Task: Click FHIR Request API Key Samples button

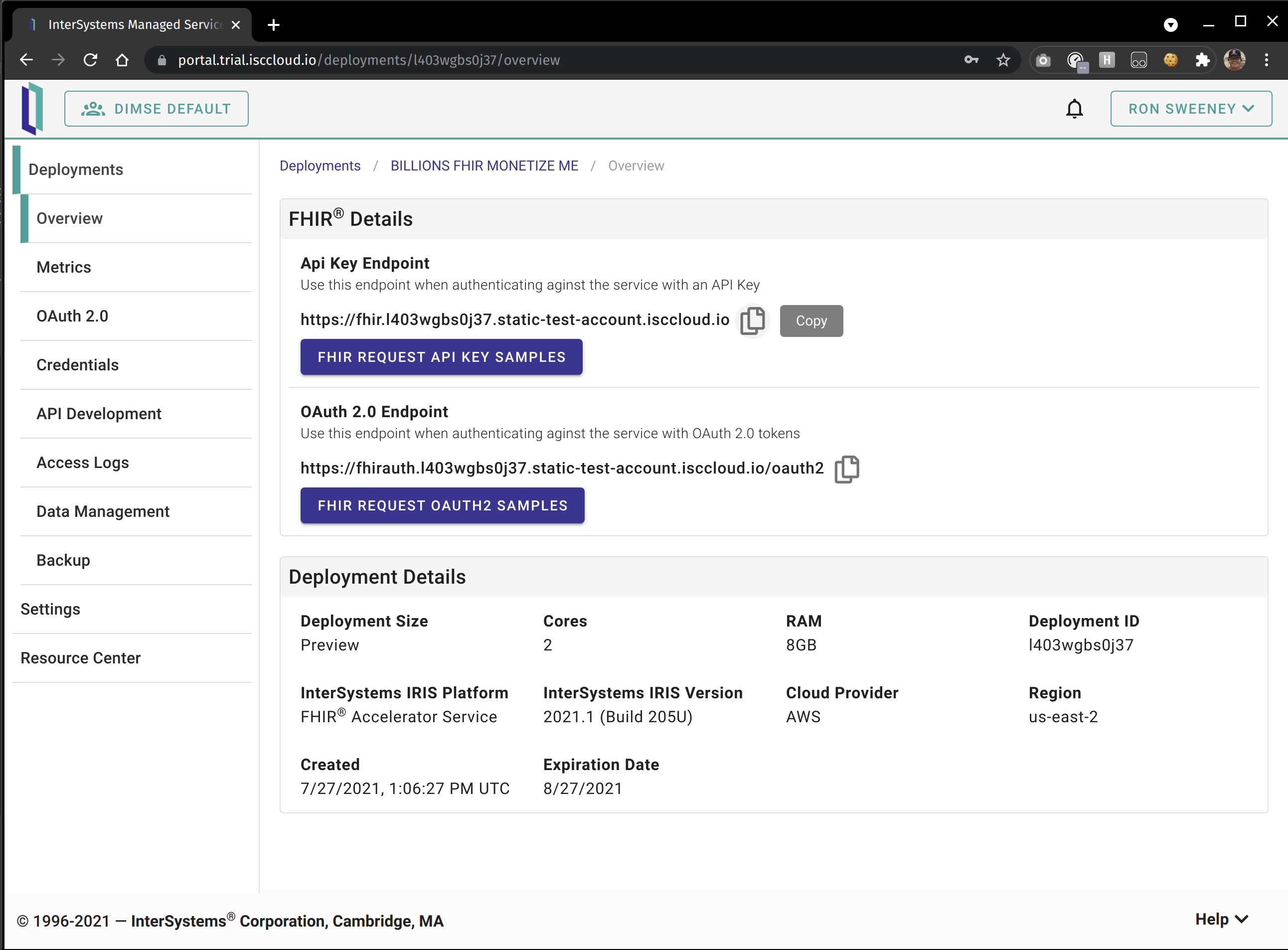Action: 441,357
